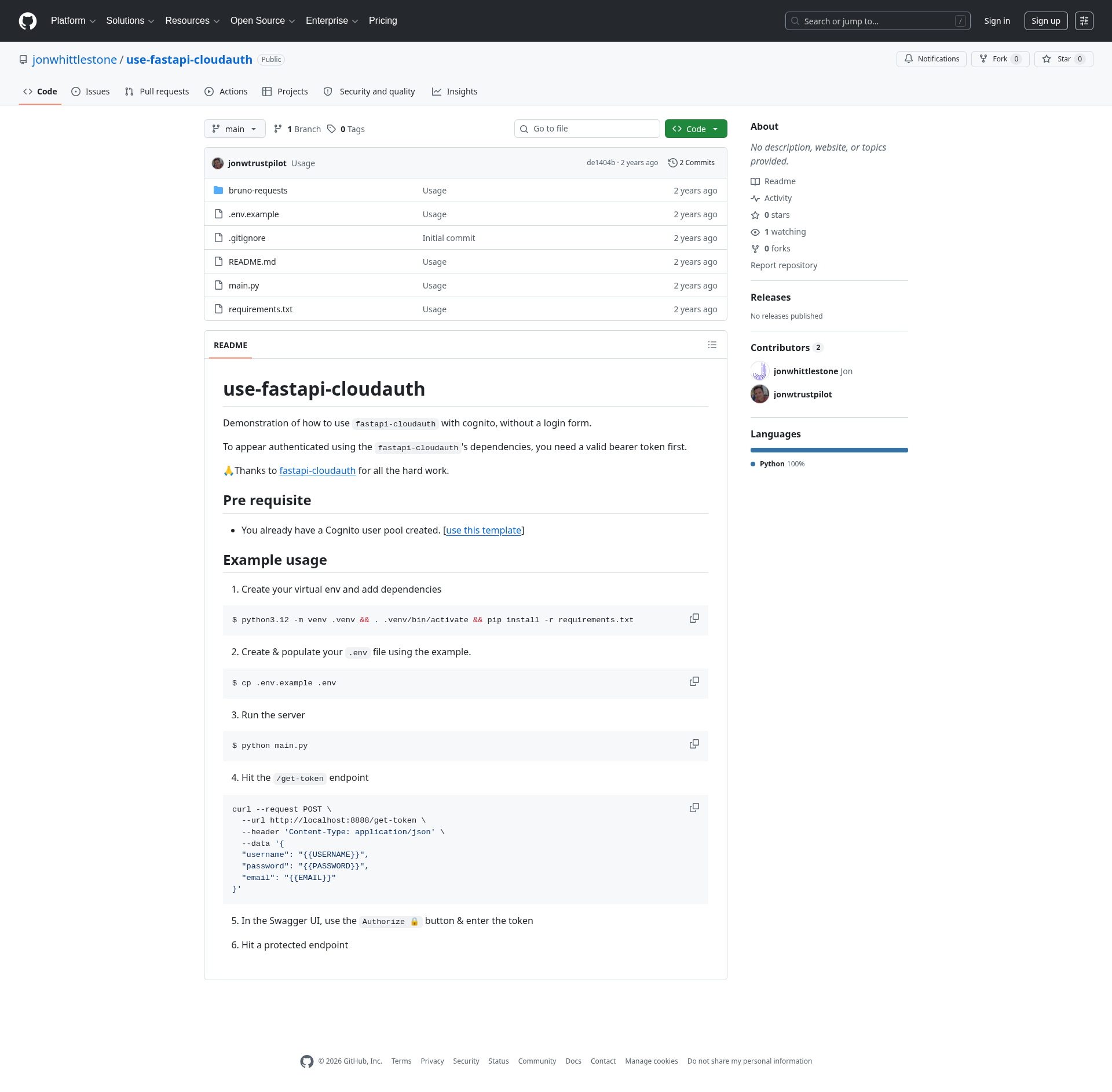The height and width of the screenshot is (1092, 1112).
Task: Open Python 100% language link
Action: tap(778, 464)
